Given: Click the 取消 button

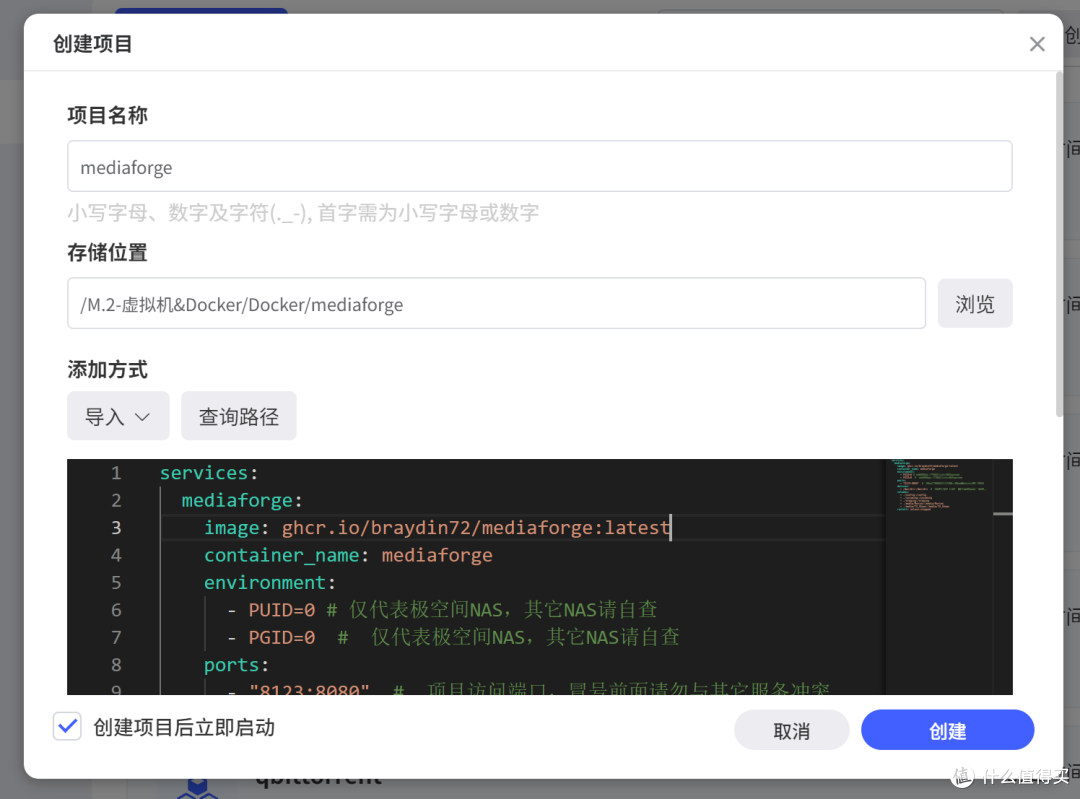Looking at the screenshot, I should click(791, 730).
